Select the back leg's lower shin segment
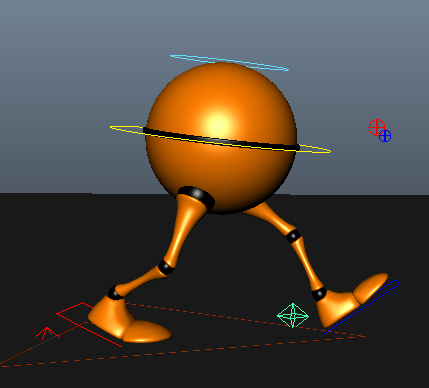The height and width of the screenshot is (388, 429). coord(307,263)
